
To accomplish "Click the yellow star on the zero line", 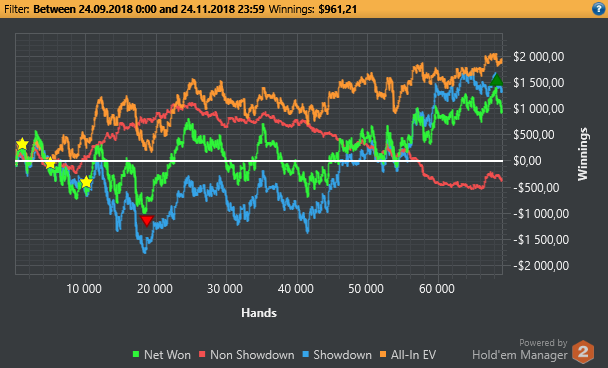I will click(x=50, y=163).
